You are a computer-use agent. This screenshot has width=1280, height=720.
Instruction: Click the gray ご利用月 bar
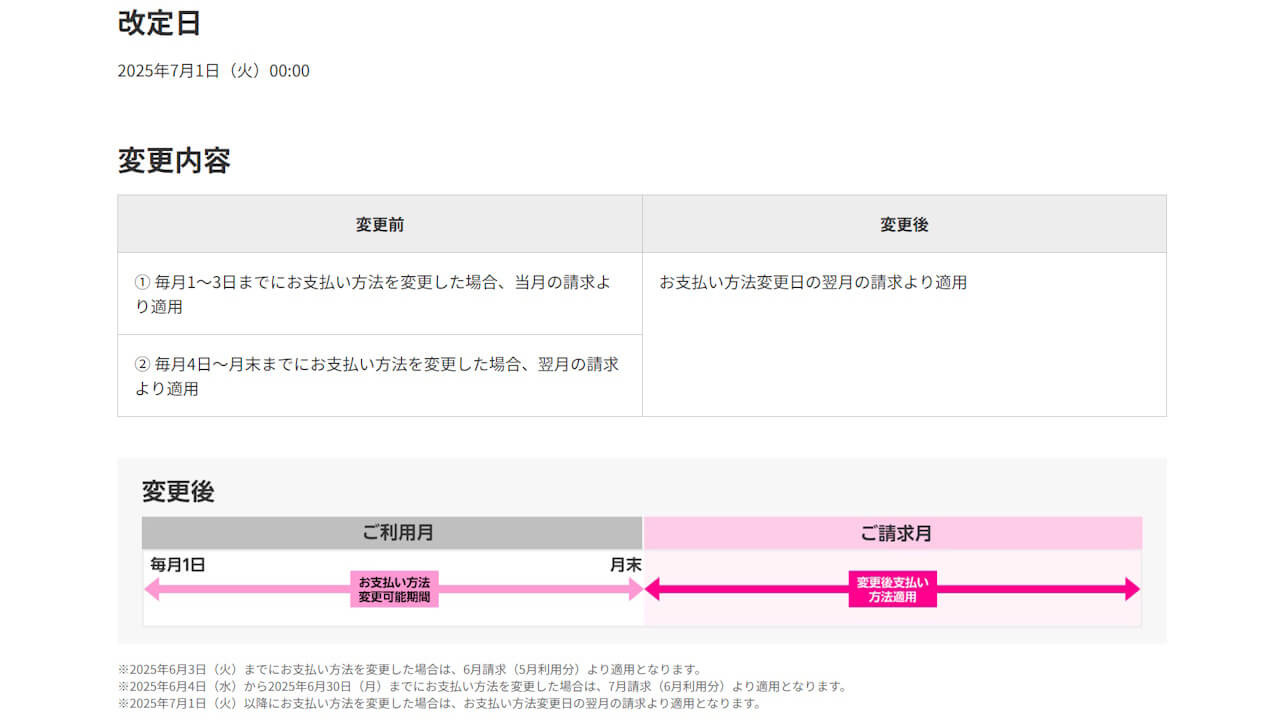(x=392, y=533)
